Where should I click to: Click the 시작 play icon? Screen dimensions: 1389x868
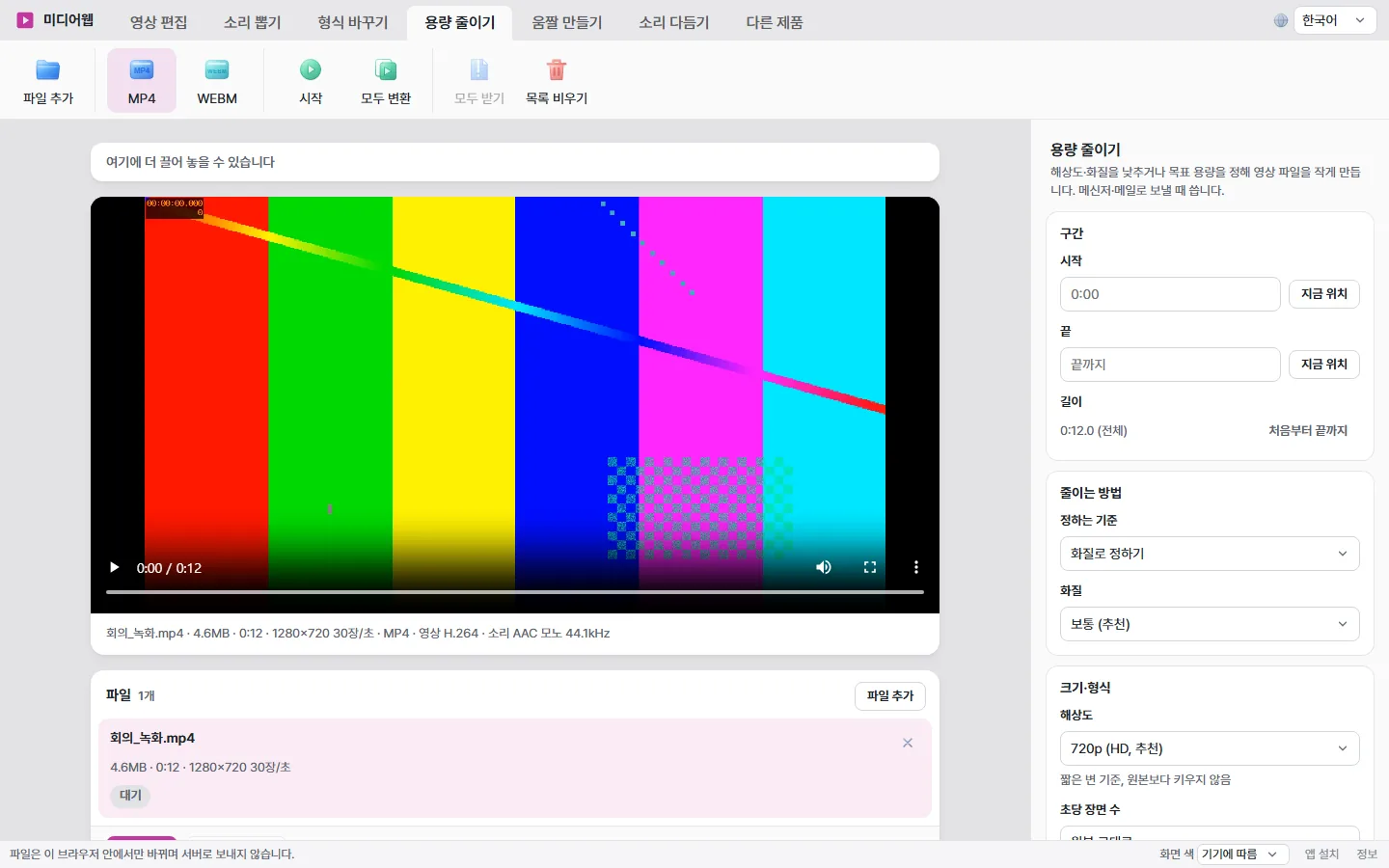pos(311,69)
